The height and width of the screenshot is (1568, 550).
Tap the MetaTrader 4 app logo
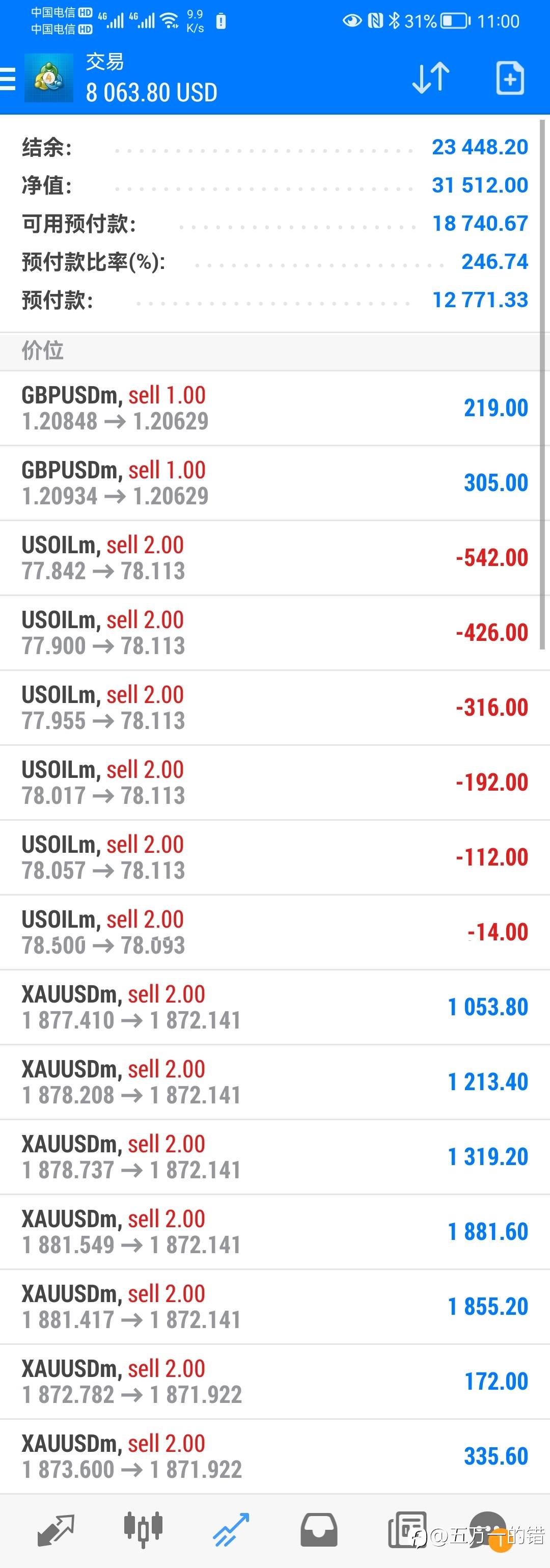pyautogui.click(x=49, y=78)
